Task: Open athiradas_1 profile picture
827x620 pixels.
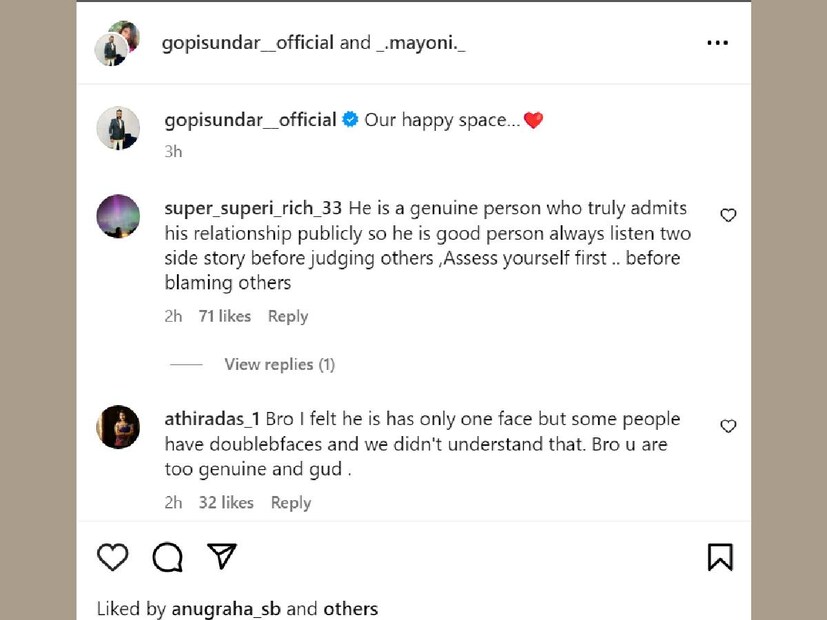Action: click(118, 427)
